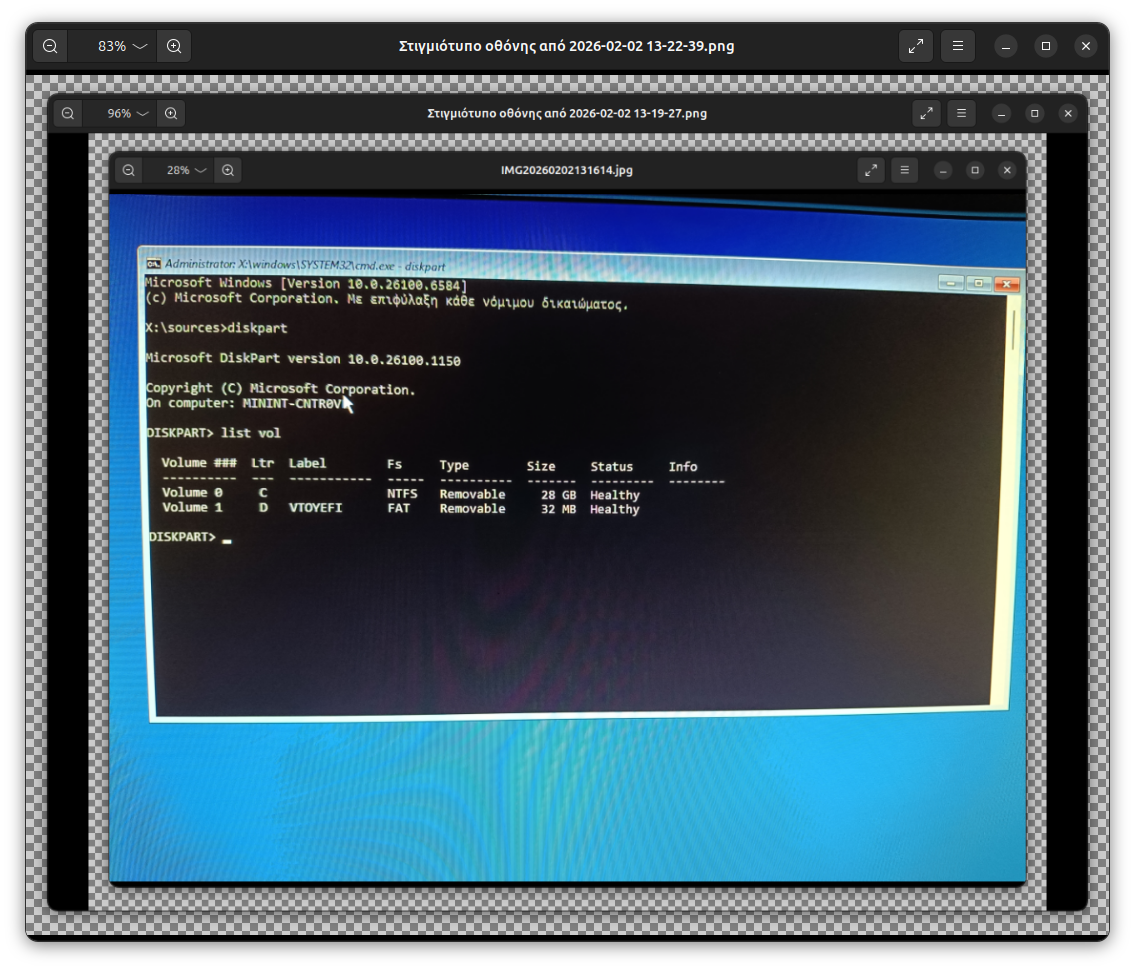This screenshot has width=1135, height=970.
Task: Open the 83% zoom level dropdown
Action: 122,46
